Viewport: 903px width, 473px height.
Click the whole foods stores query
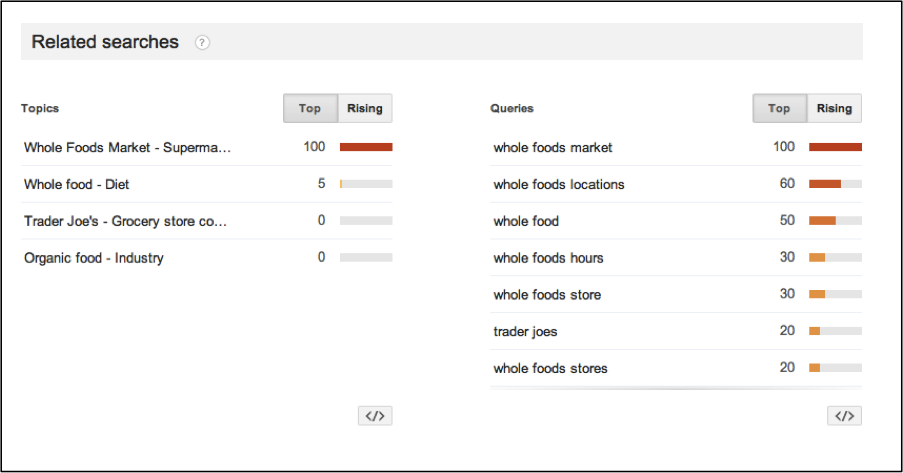551,369
